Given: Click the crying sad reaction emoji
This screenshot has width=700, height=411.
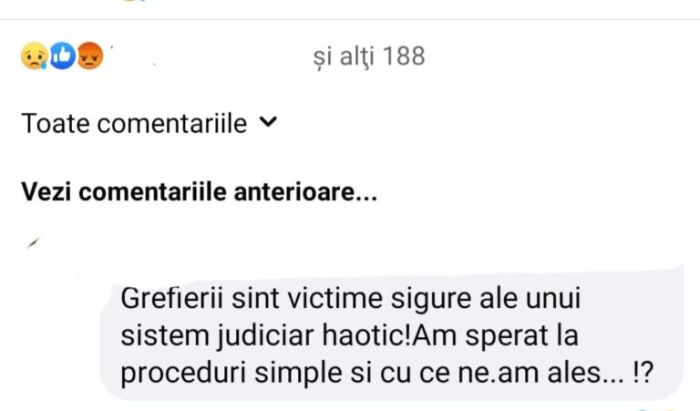Looking at the screenshot, I should 34,56.
